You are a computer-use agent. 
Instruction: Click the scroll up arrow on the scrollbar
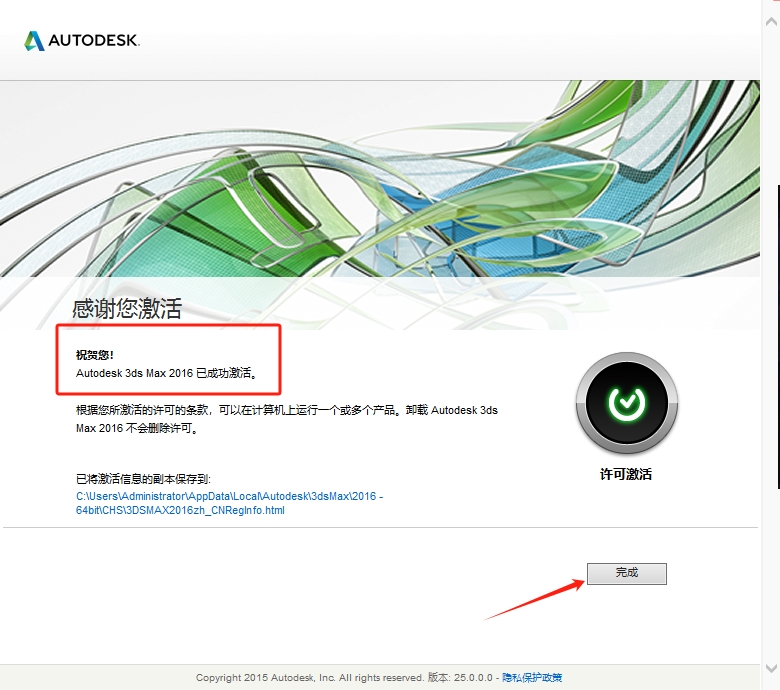coord(771,21)
